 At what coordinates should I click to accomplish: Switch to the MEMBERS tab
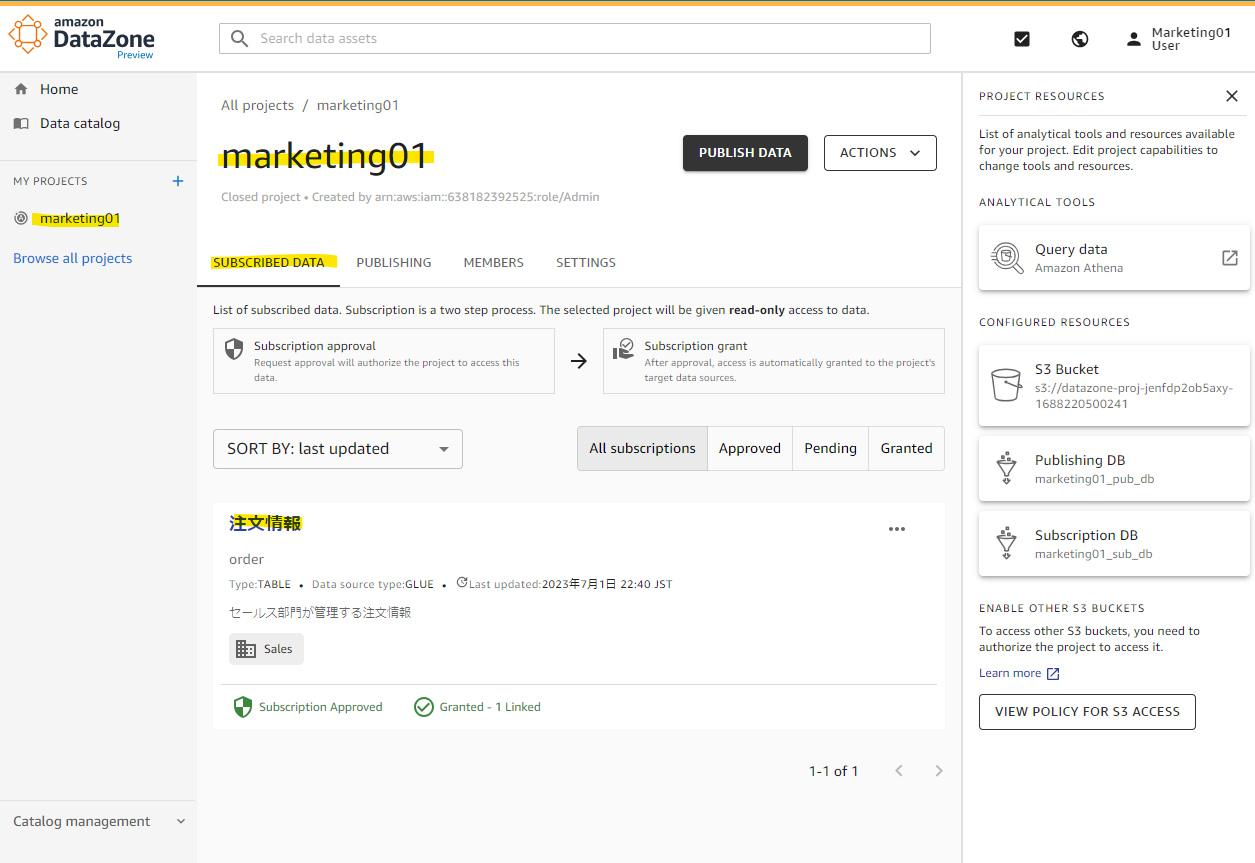click(x=494, y=262)
